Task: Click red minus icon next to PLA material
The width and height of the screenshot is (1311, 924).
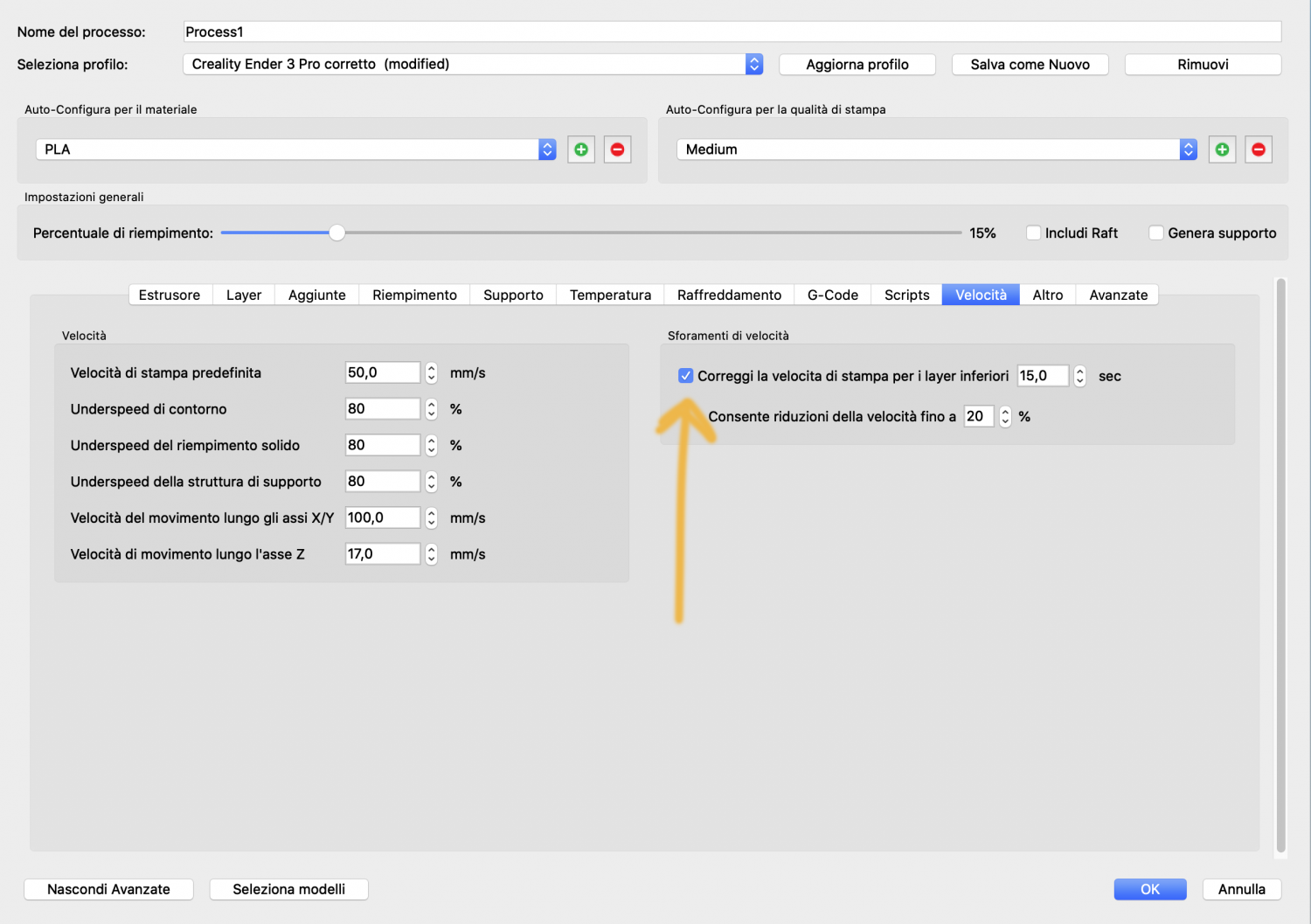Action: (617, 149)
